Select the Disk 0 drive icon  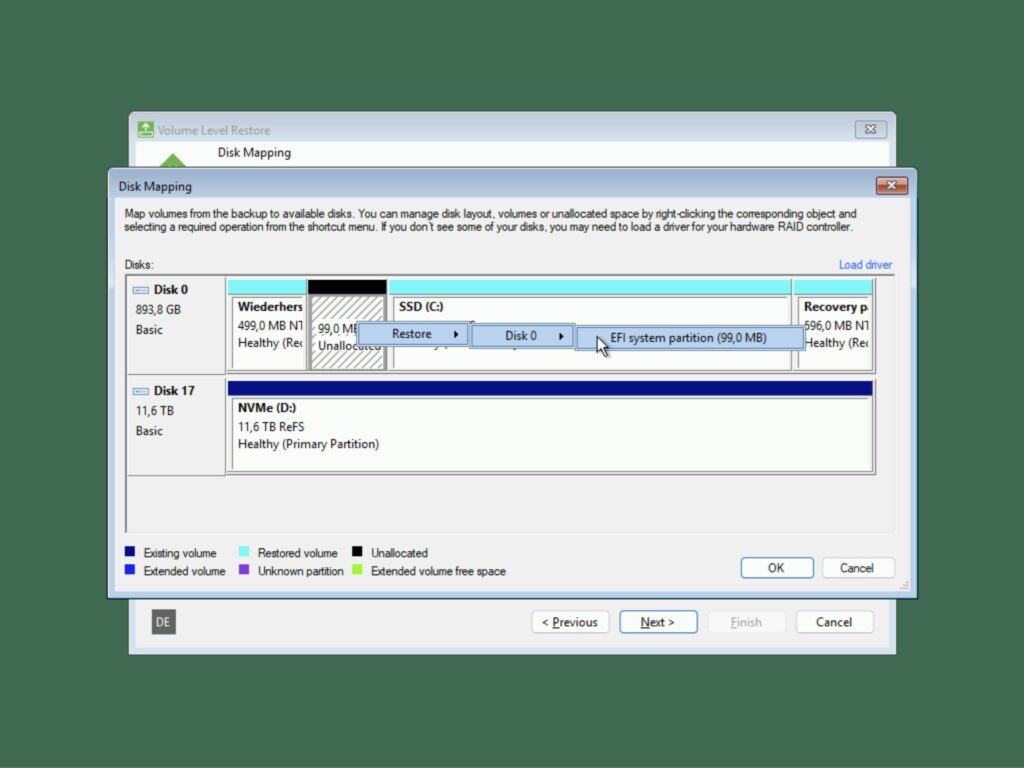(x=139, y=289)
